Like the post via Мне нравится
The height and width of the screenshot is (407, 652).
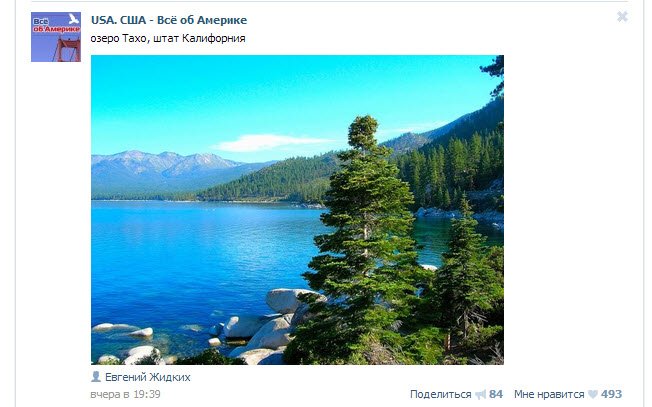point(548,394)
